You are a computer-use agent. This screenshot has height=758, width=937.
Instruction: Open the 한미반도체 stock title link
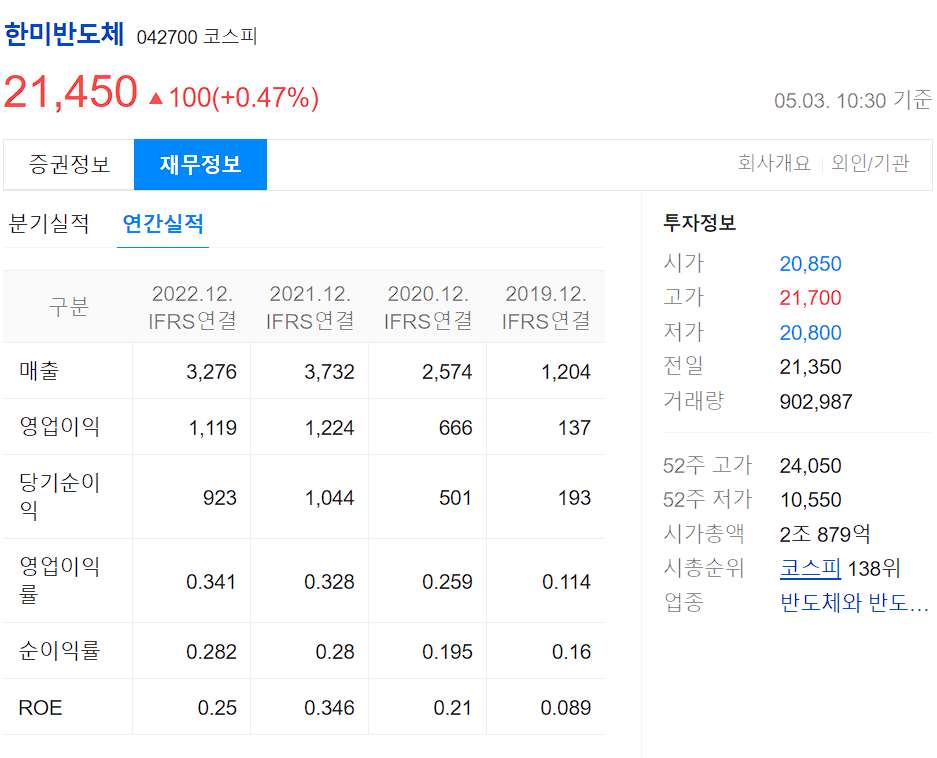(64, 34)
